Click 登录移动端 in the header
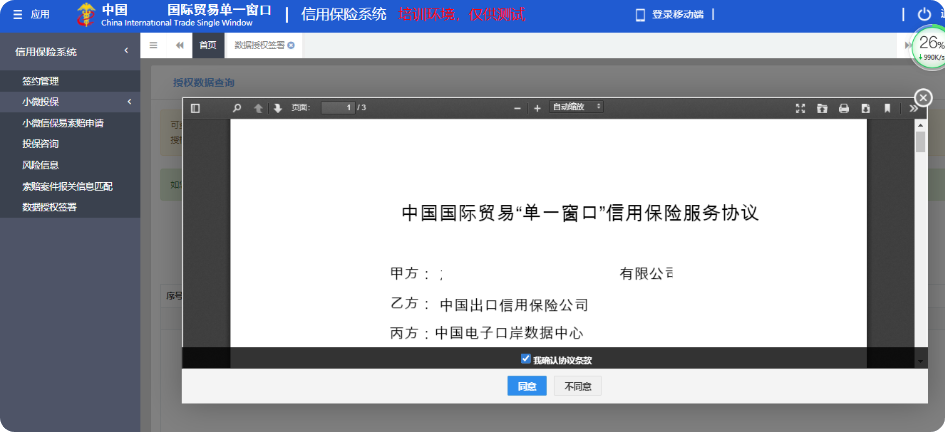Image resolution: width=945 pixels, height=432 pixels. [670, 15]
